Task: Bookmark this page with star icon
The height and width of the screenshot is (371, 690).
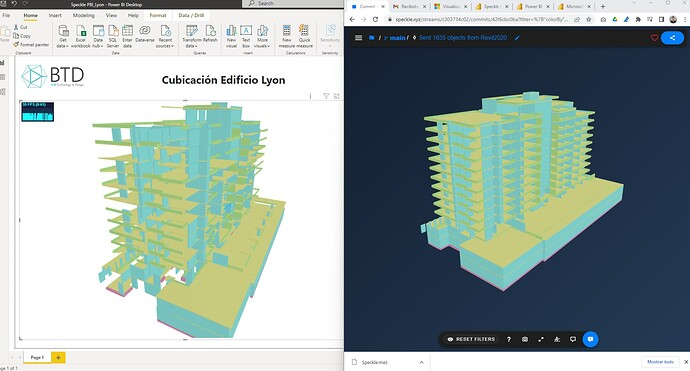Action: (x=589, y=19)
